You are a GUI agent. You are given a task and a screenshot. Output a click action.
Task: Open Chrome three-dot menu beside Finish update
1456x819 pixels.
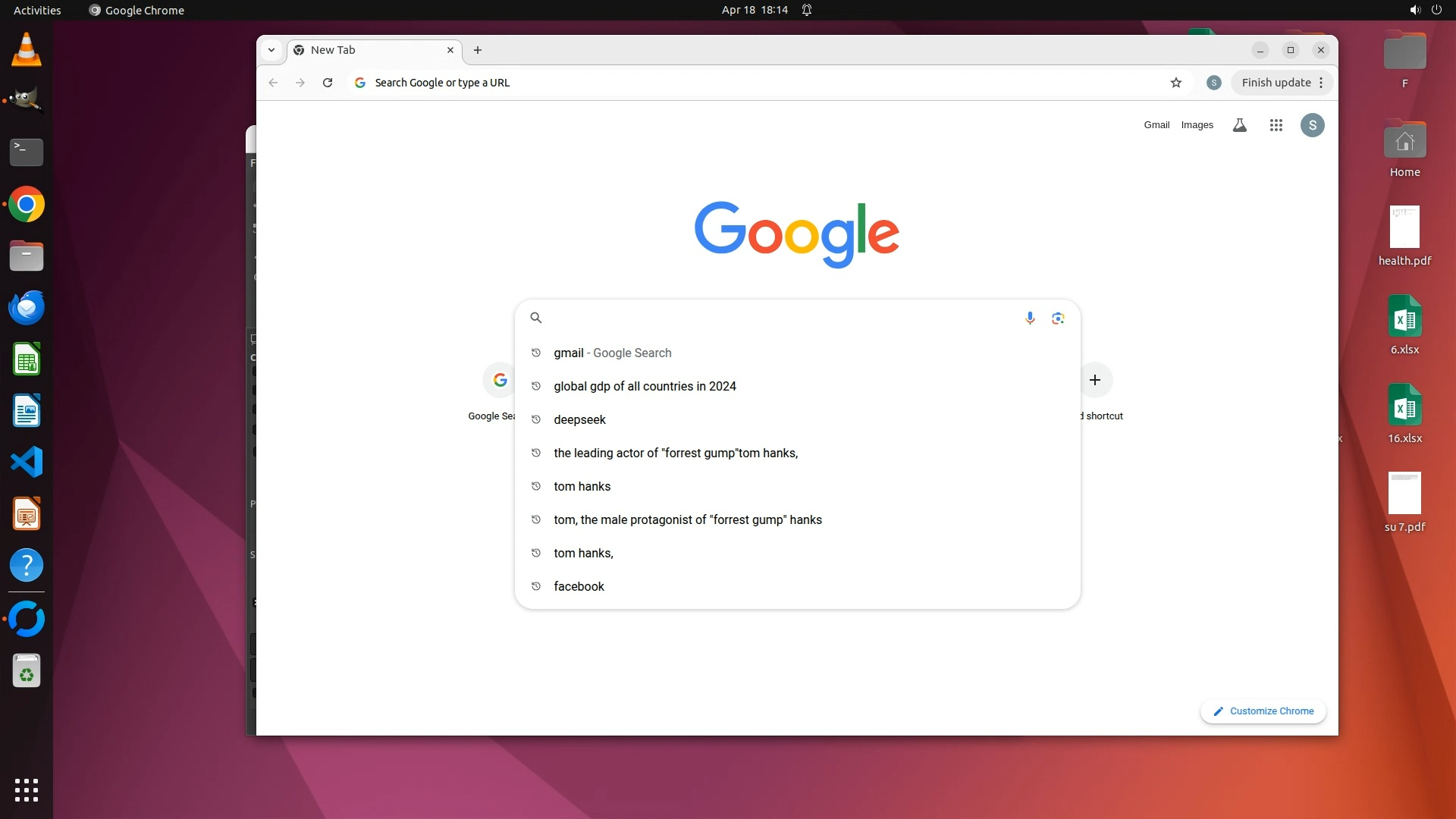point(1321,83)
